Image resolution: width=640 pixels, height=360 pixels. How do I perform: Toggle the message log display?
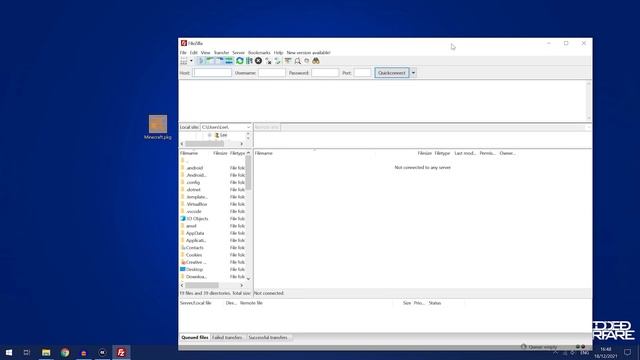201,61
